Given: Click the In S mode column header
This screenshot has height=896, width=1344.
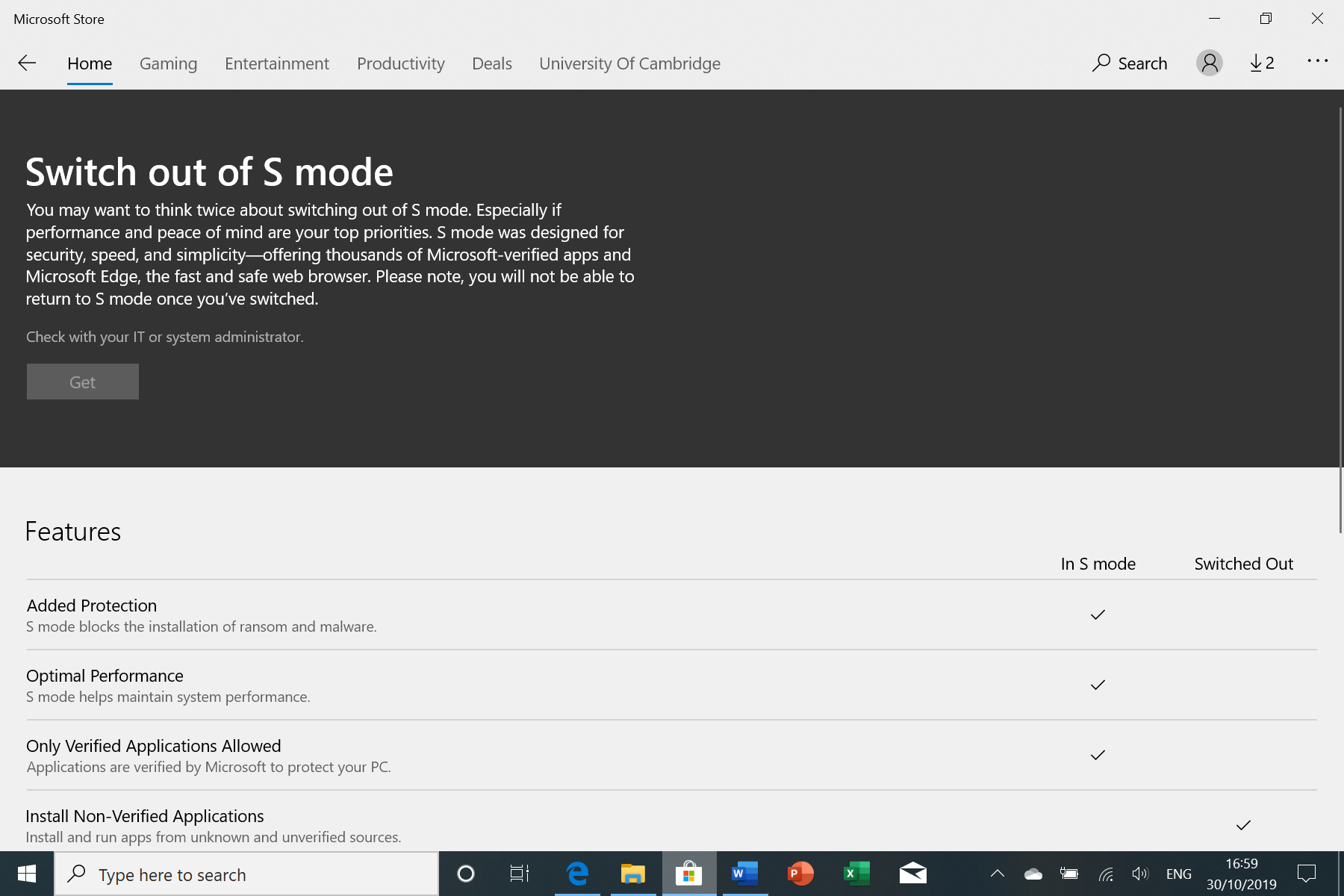Looking at the screenshot, I should coord(1098,564).
